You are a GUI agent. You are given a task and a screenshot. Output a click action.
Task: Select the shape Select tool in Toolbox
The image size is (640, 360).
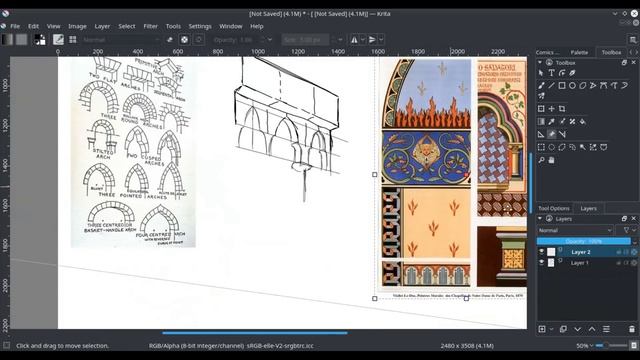click(x=541, y=73)
